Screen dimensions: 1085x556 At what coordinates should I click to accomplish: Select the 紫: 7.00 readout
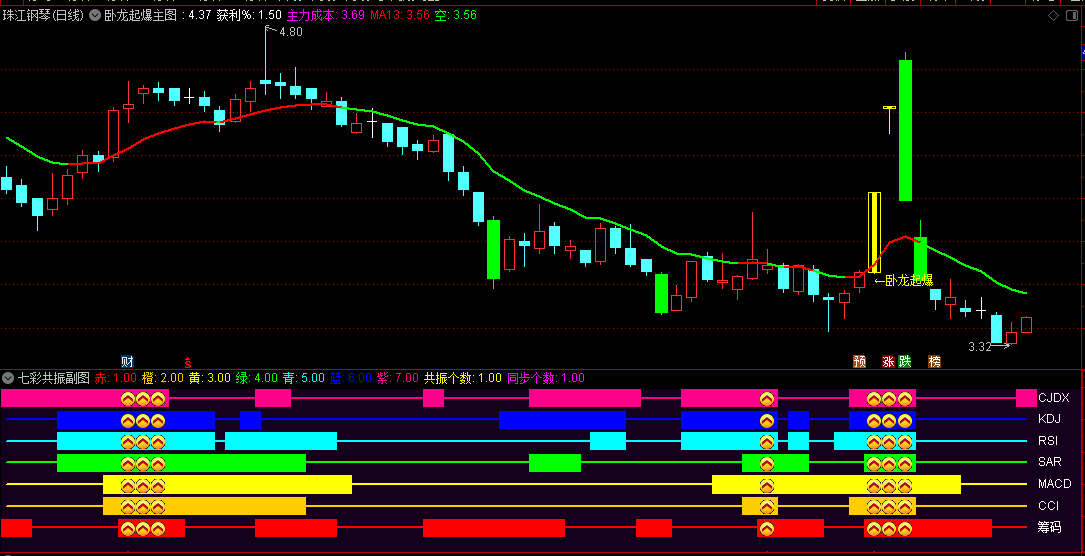[x=398, y=378]
